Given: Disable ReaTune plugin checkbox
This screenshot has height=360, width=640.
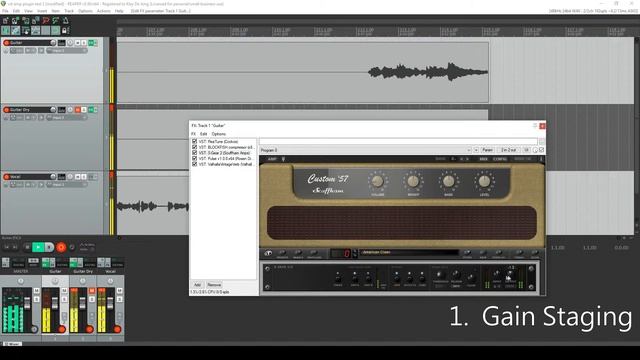Looking at the screenshot, I should point(194,141).
